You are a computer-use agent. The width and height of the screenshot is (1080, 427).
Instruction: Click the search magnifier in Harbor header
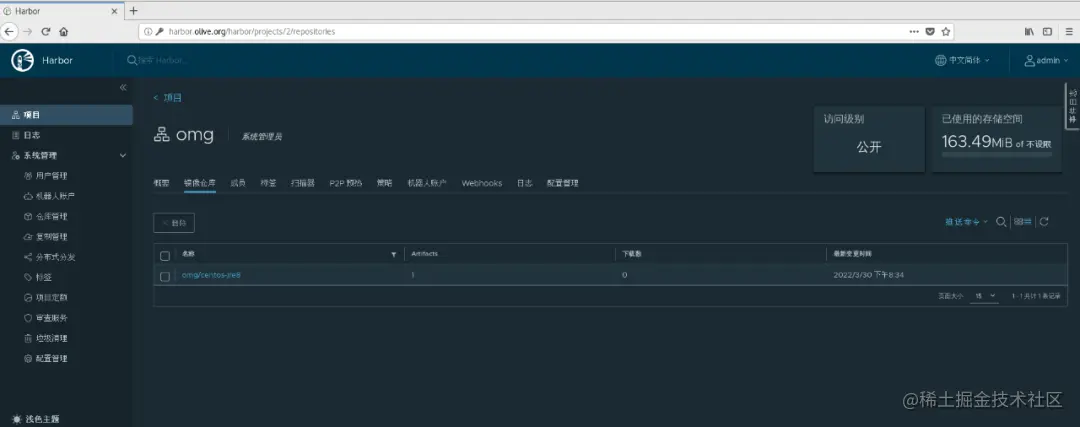pyautogui.click(x=132, y=61)
